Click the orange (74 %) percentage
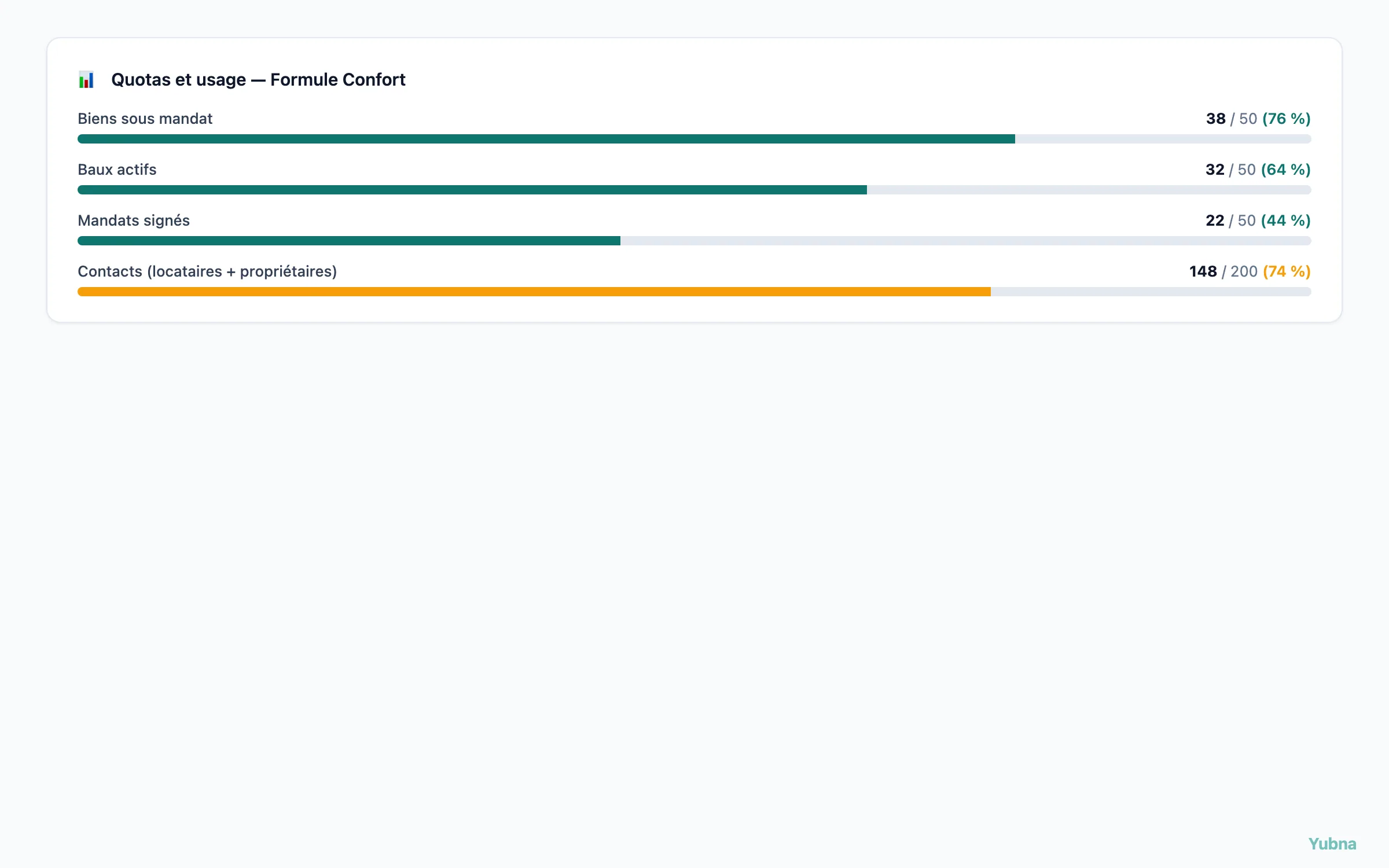The height and width of the screenshot is (868, 1389). 1287,271
